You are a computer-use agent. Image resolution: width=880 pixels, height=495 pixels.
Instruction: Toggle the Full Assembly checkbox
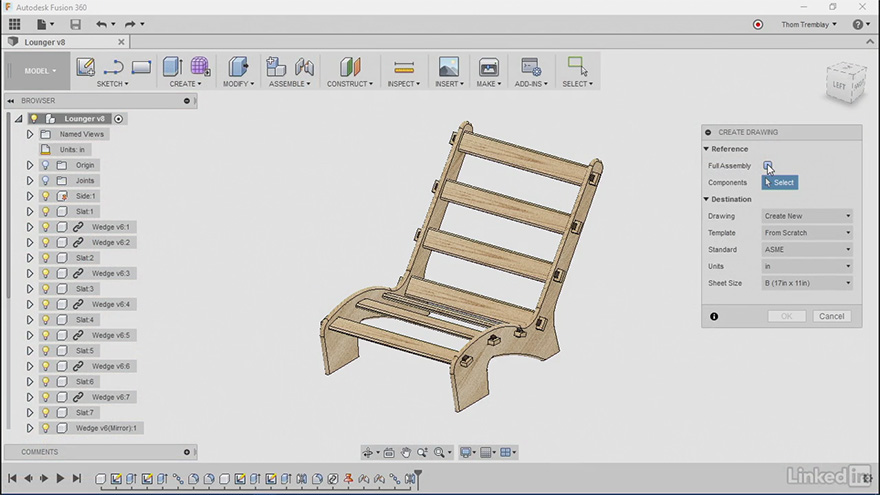pos(767,166)
